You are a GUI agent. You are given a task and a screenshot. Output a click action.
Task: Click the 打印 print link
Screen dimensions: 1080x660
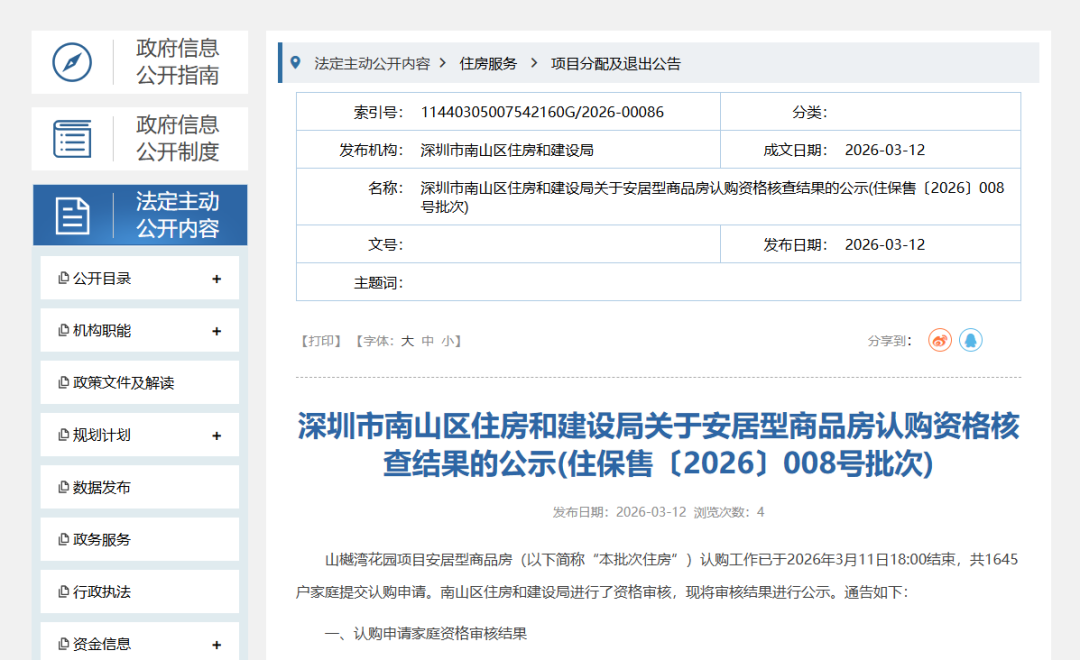(321, 341)
